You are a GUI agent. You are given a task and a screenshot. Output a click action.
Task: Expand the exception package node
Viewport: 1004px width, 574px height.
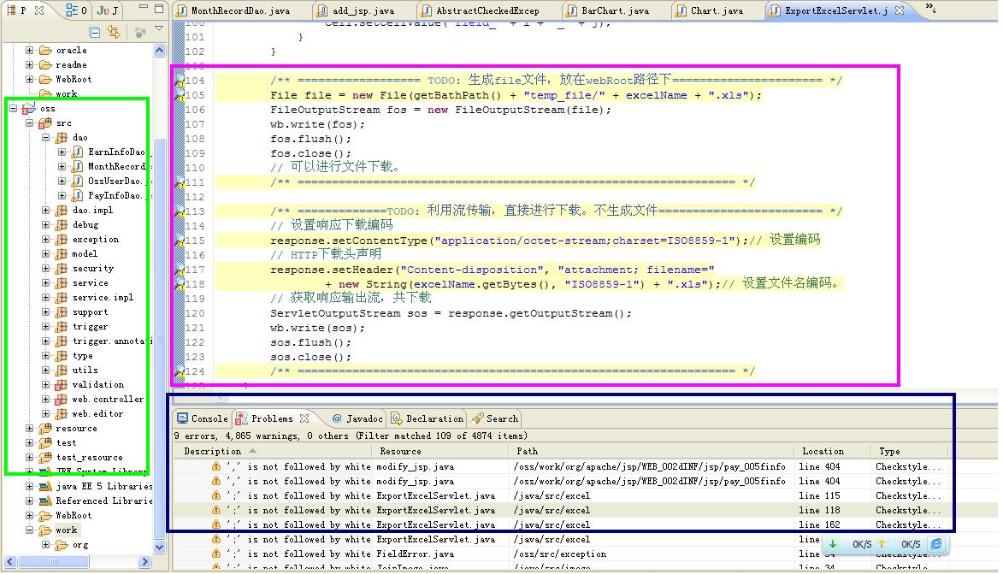46,240
